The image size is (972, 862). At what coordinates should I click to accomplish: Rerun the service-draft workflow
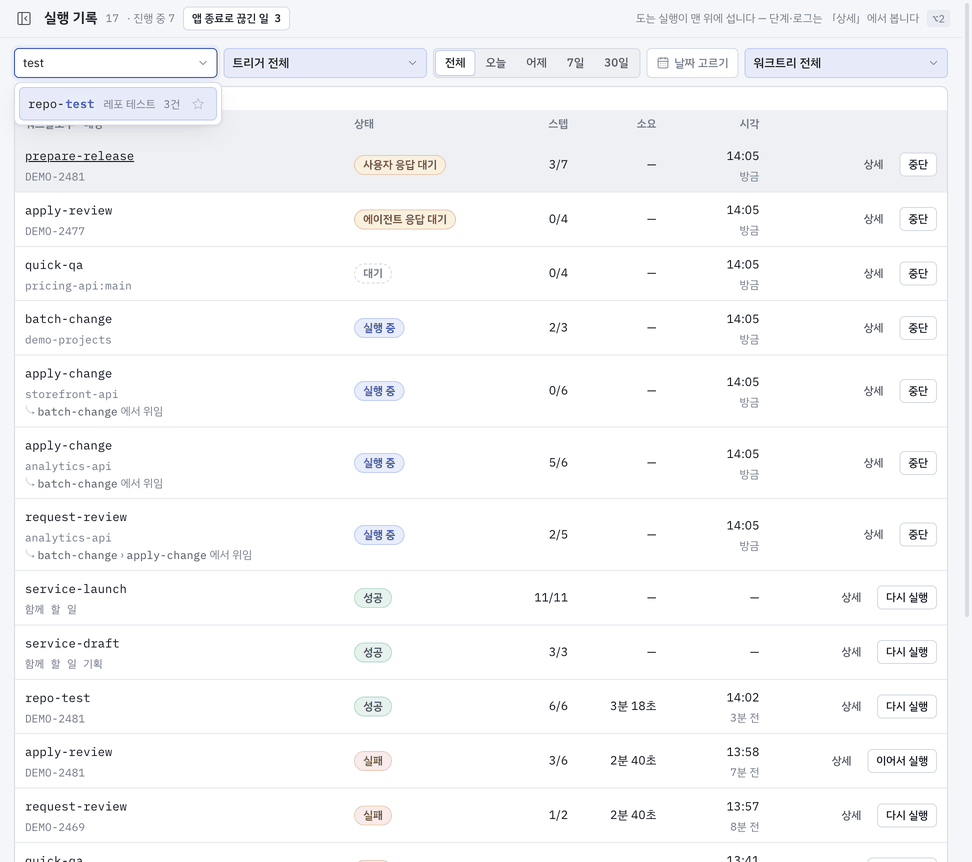pos(906,653)
